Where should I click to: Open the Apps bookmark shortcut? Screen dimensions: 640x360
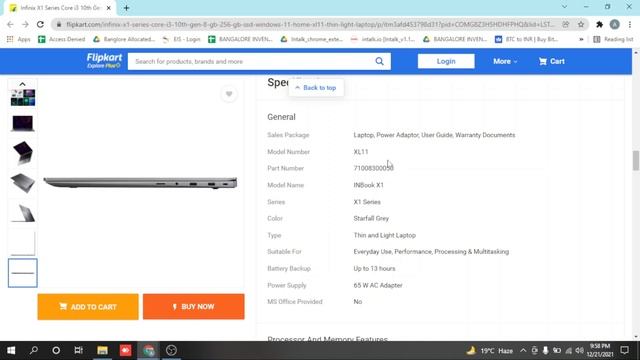point(19,39)
